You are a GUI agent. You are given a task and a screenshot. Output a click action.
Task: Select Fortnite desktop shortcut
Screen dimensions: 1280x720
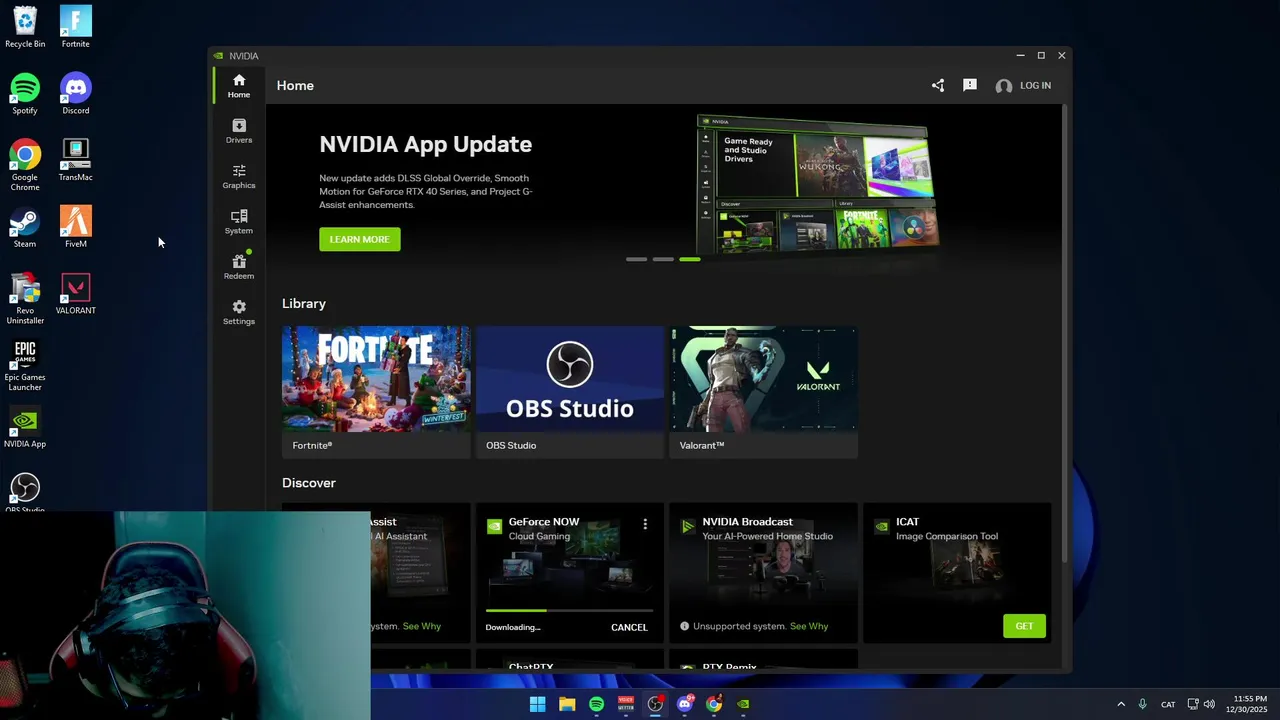(x=76, y=27)
